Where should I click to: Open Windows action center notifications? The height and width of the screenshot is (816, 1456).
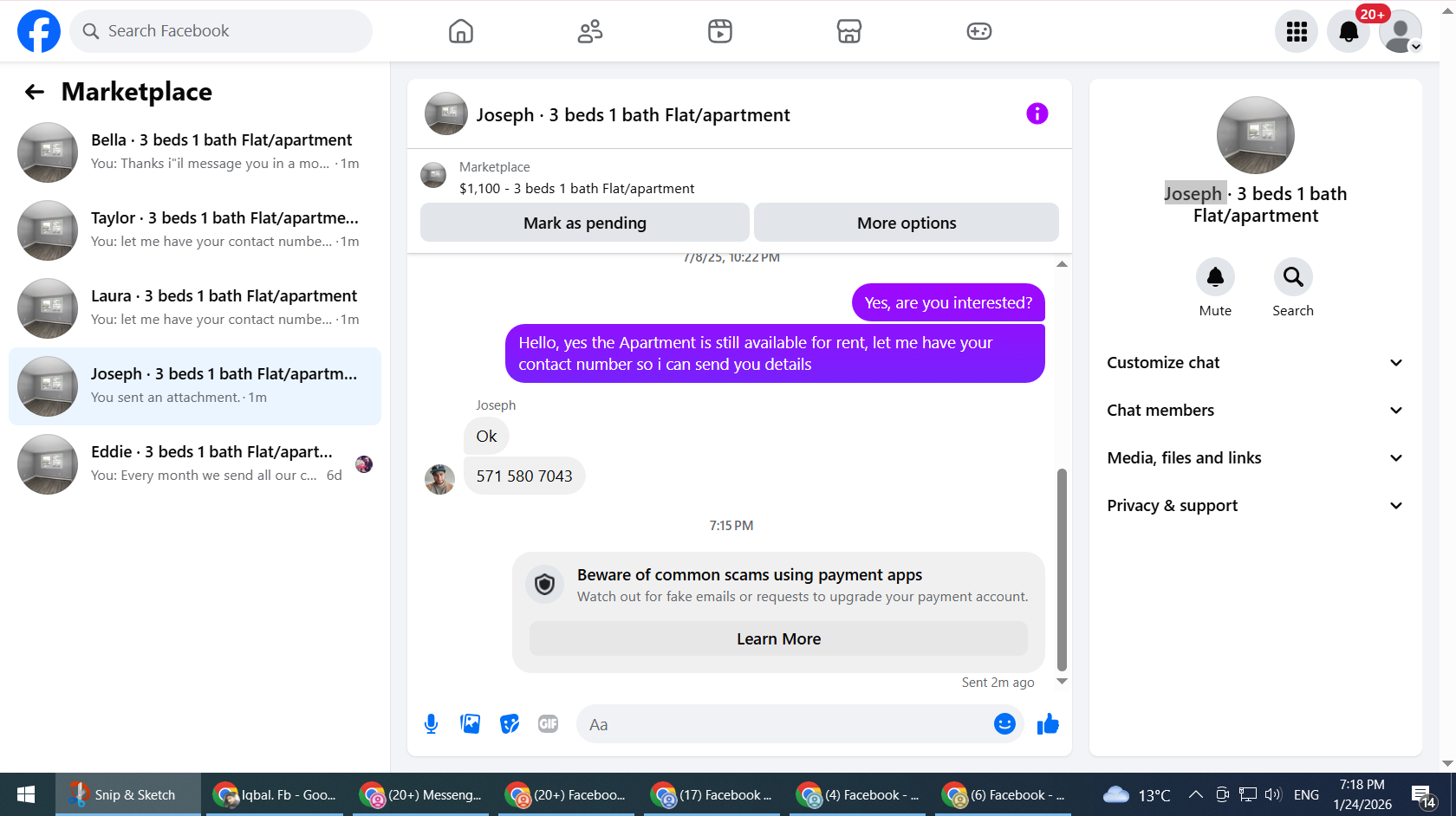point(1423,795)
